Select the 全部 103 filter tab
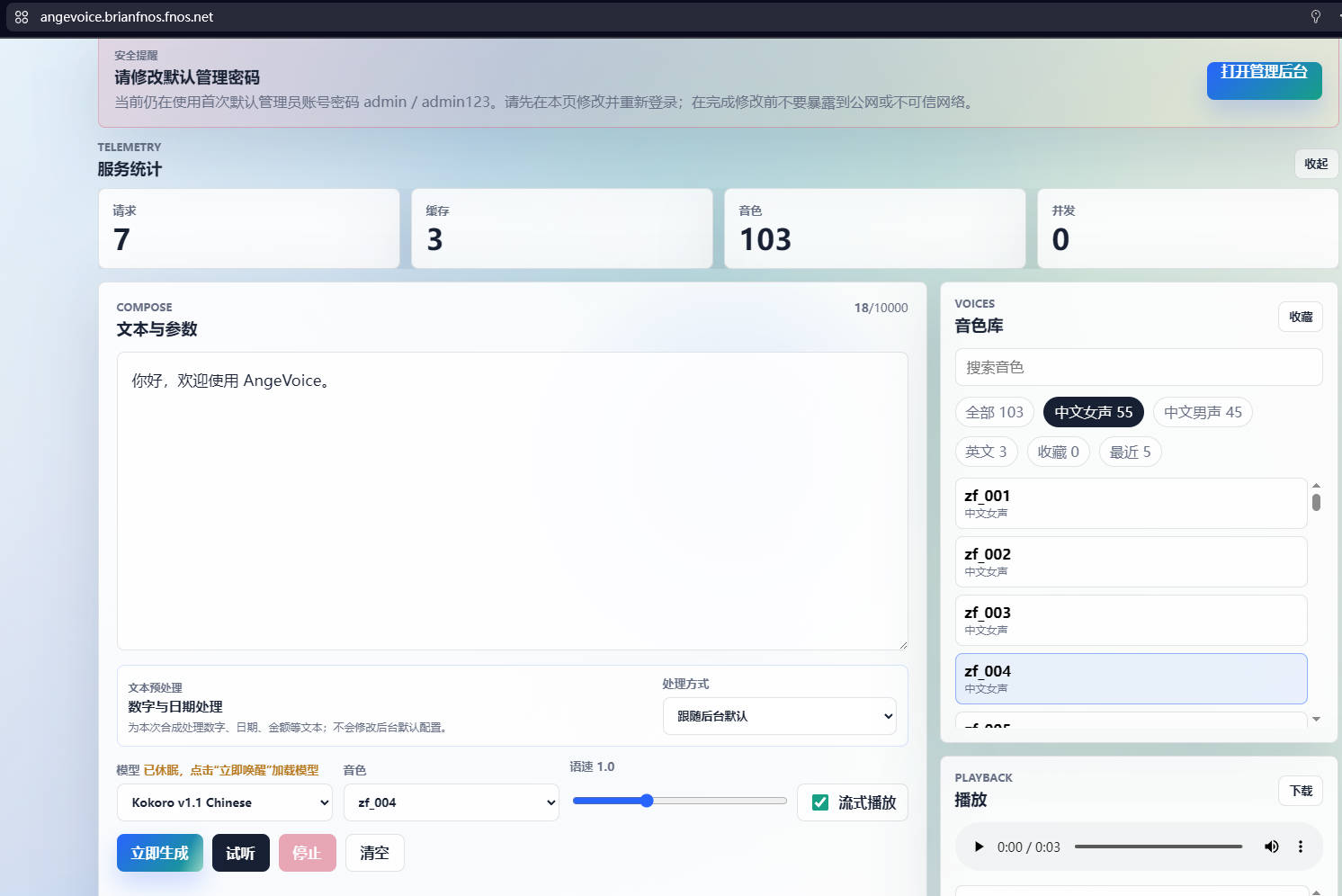The image size is (1342, 896). pos(995,412)
